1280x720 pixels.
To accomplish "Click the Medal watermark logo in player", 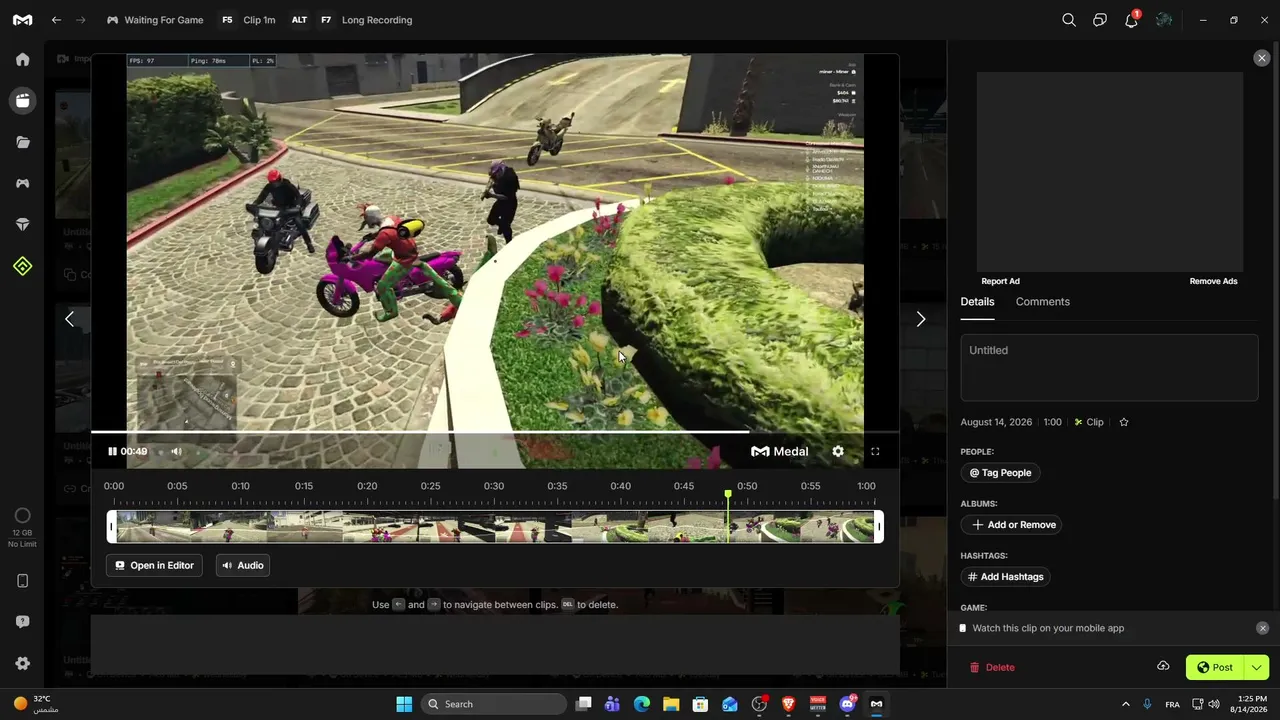I will click(x=780, y=451).
